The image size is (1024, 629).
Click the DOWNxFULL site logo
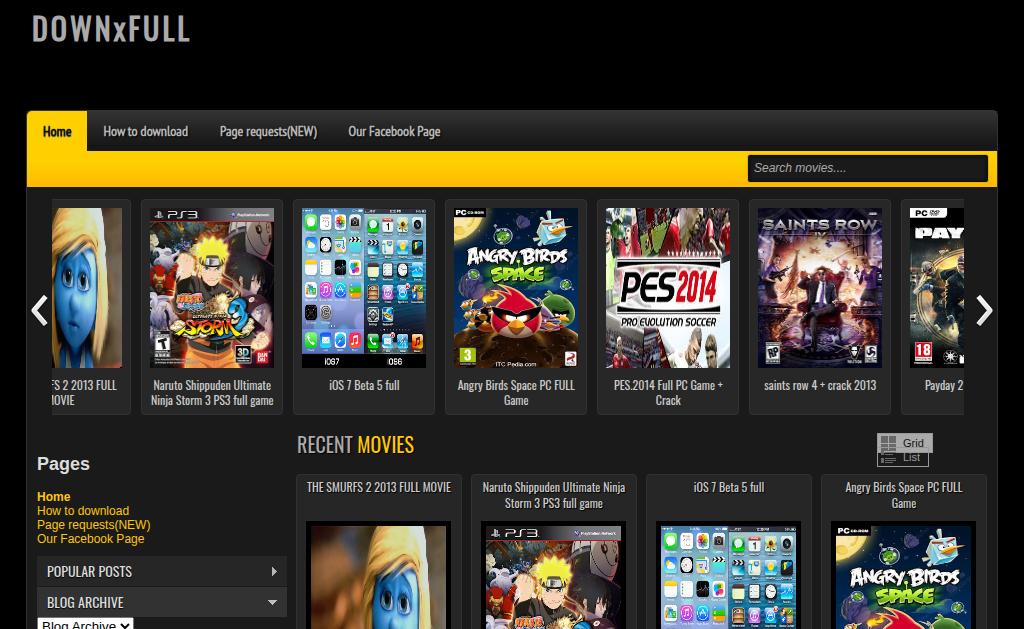coord(111,29)
